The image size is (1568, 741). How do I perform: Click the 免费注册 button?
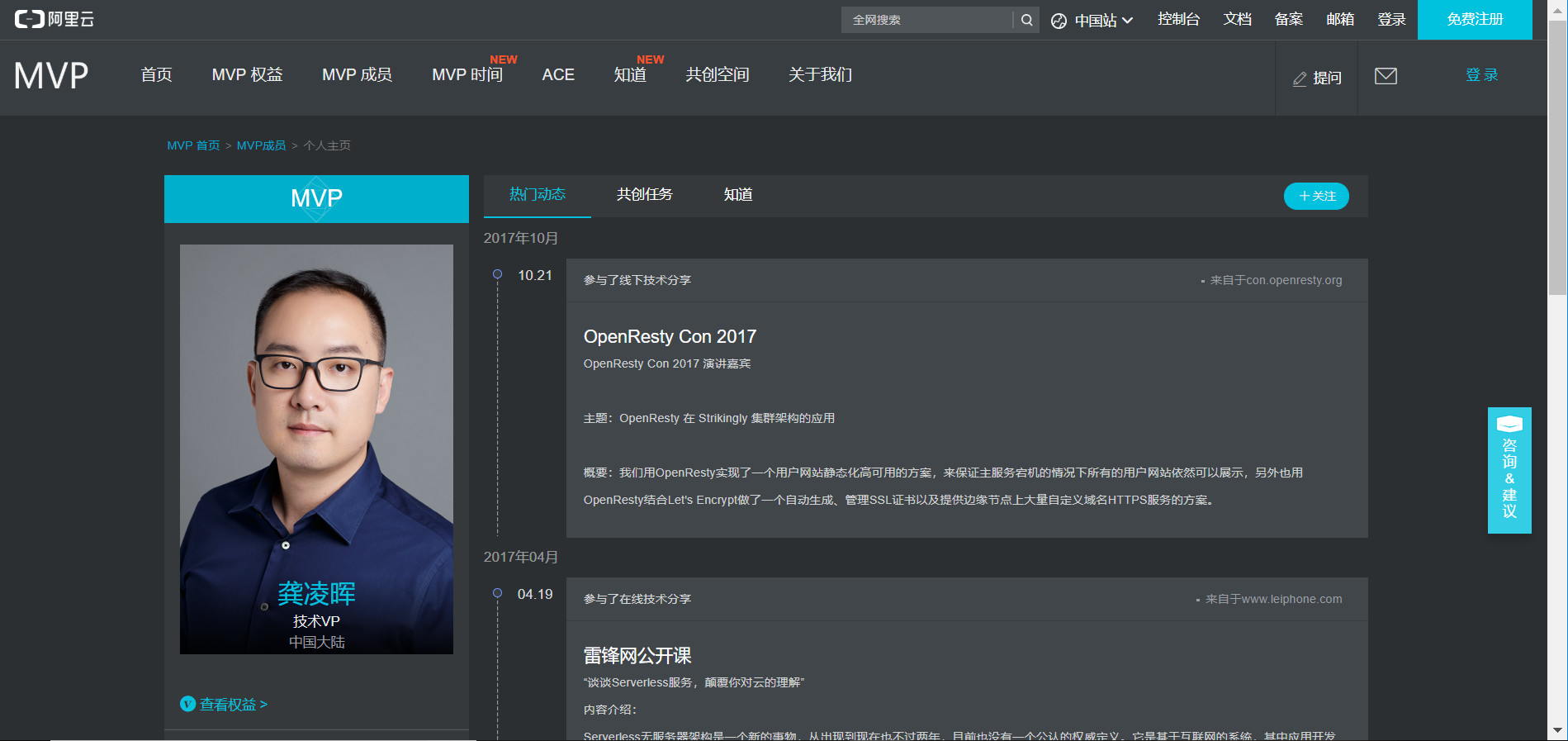[x=1474, y=20]
